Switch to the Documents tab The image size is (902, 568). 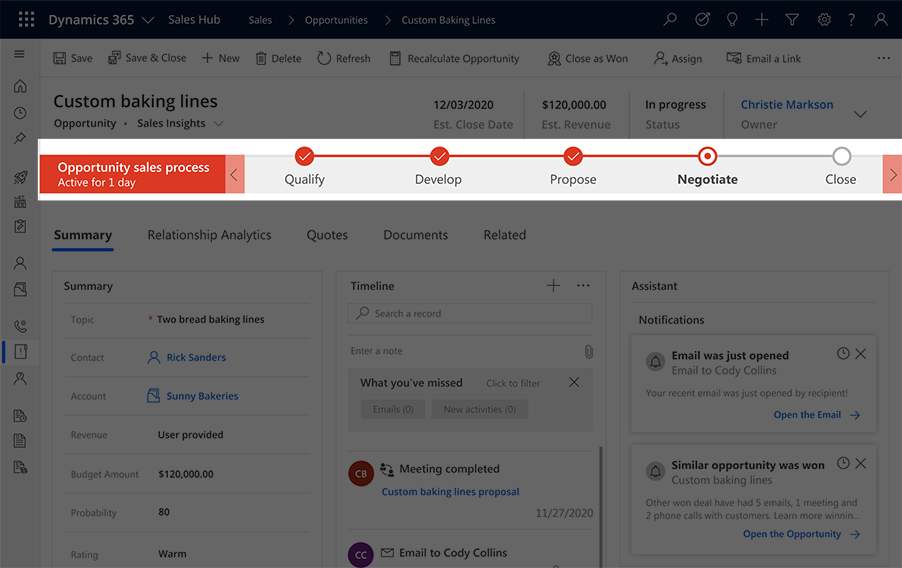(415, 235)
